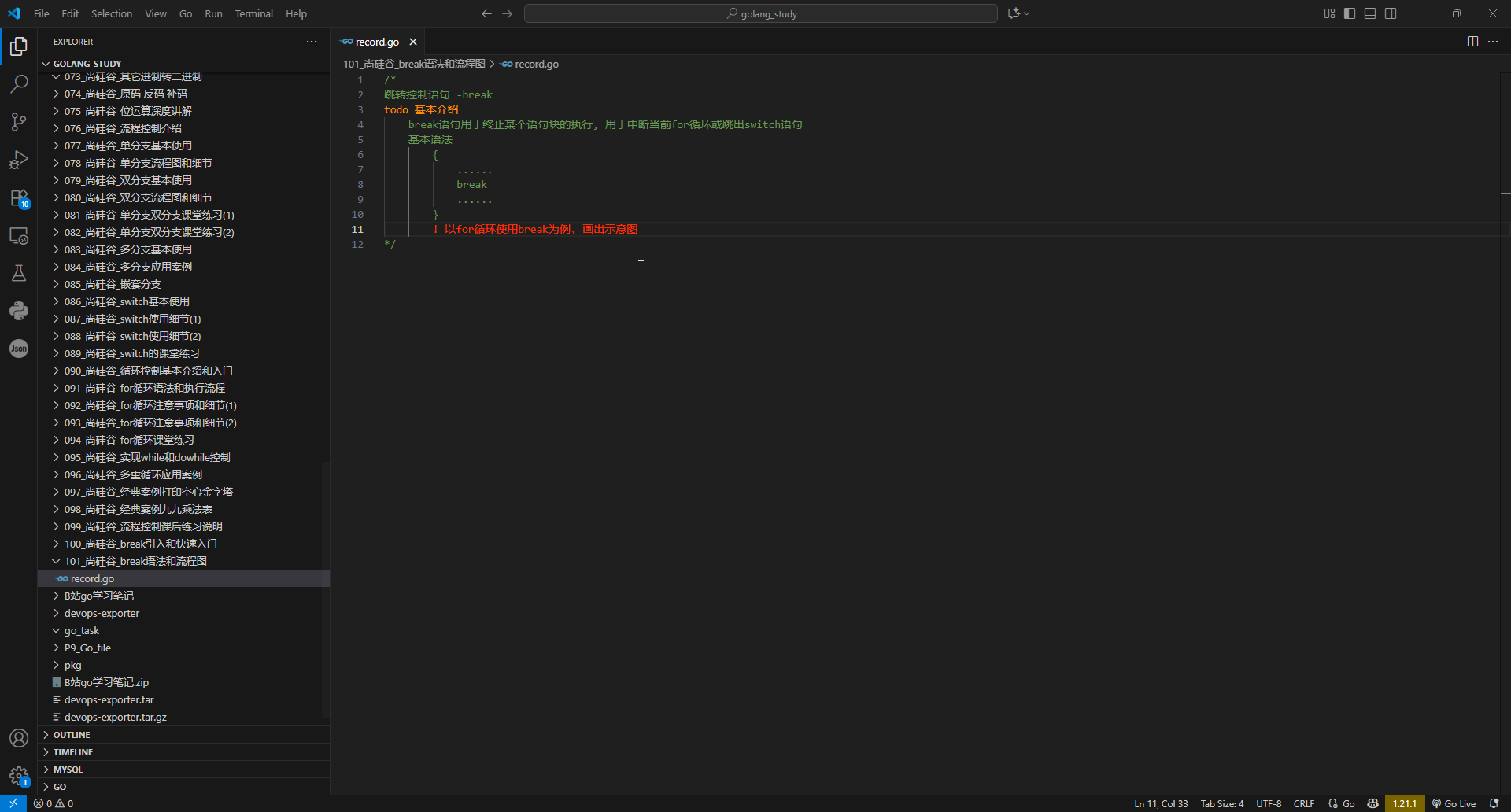The height and width of the screenshot is (812, 1511).
Task: Open the View menu
Action: 156,13
